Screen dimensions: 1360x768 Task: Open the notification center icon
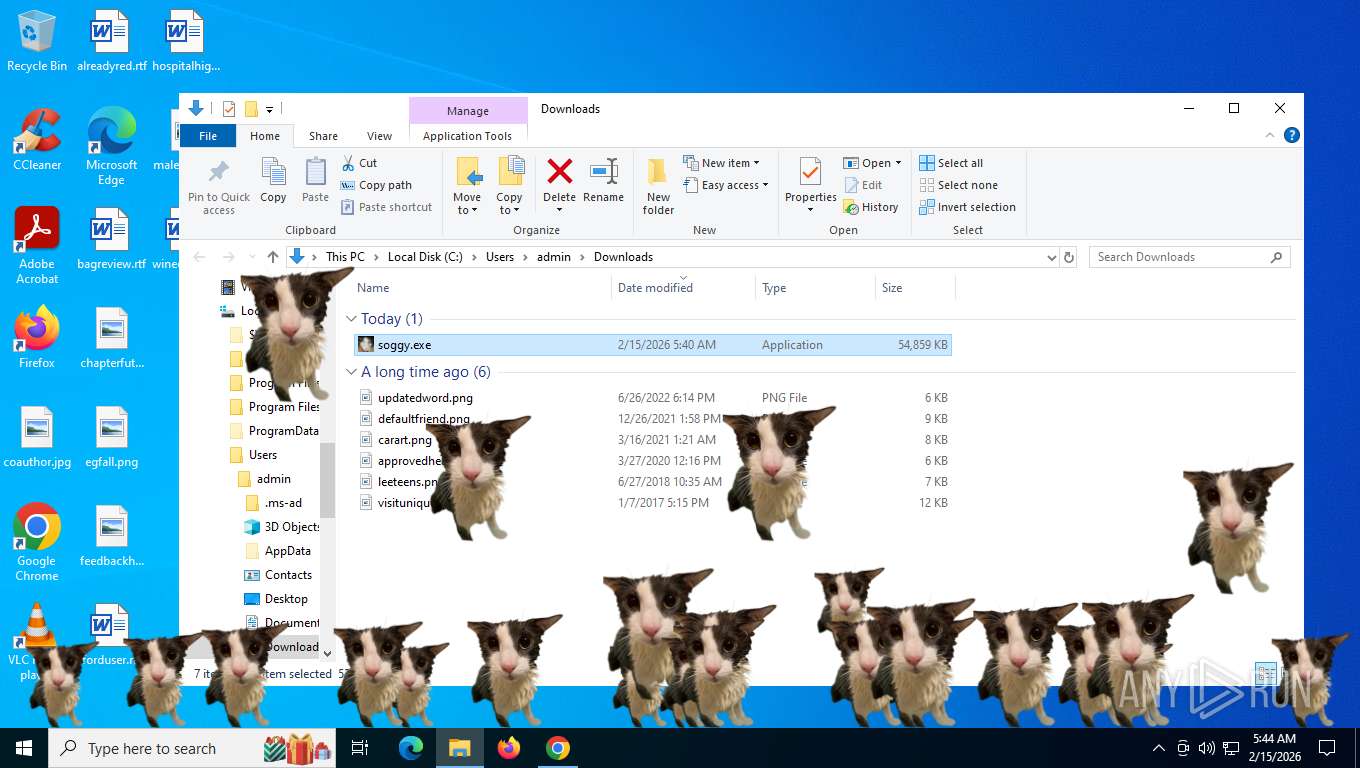[1327, 748]
